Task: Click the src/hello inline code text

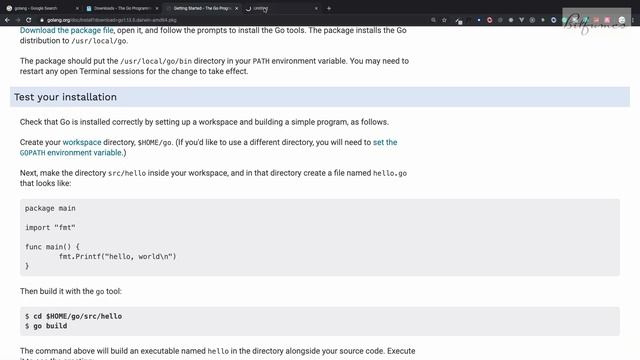Action: tap(127, 173)
